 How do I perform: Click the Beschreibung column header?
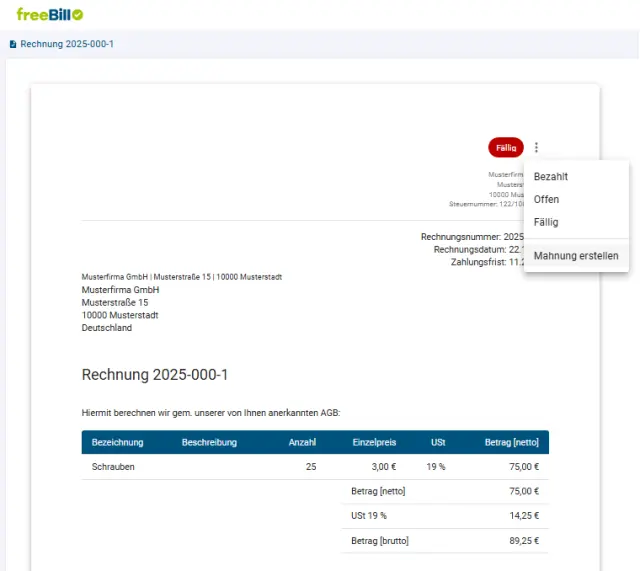pos(209,442)
